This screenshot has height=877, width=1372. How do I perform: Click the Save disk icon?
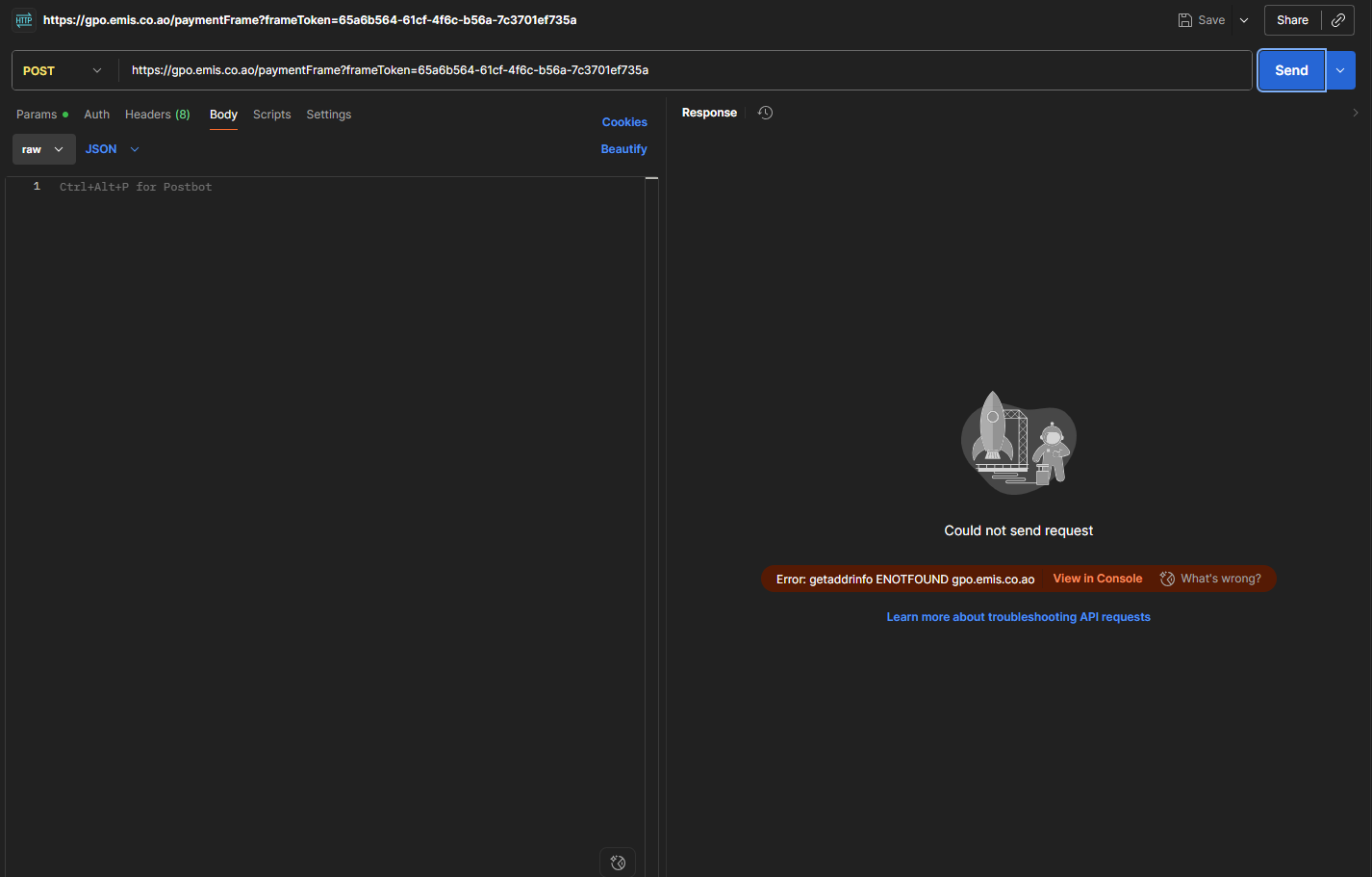[1185, 20]
